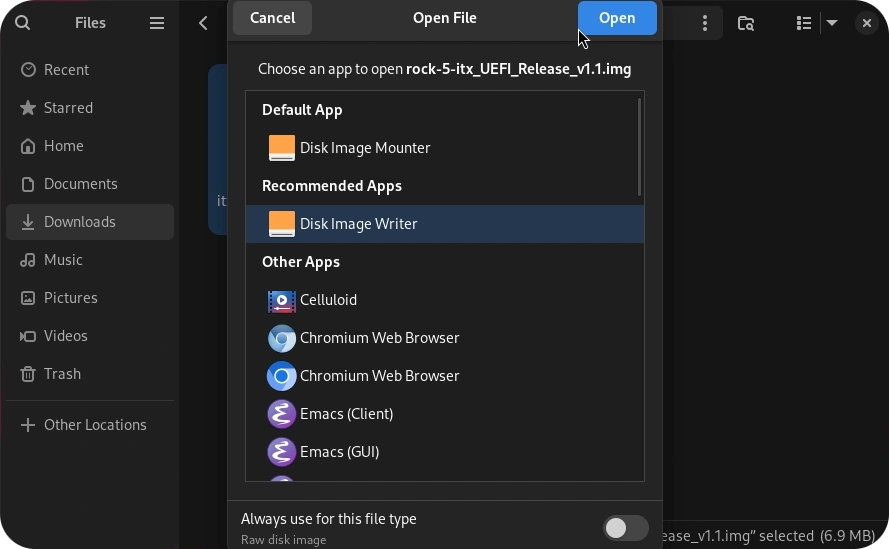This screenshot has width=889, height=549.
Task: Select the second Chromium Web Browser entry
Action: point(444,376)
